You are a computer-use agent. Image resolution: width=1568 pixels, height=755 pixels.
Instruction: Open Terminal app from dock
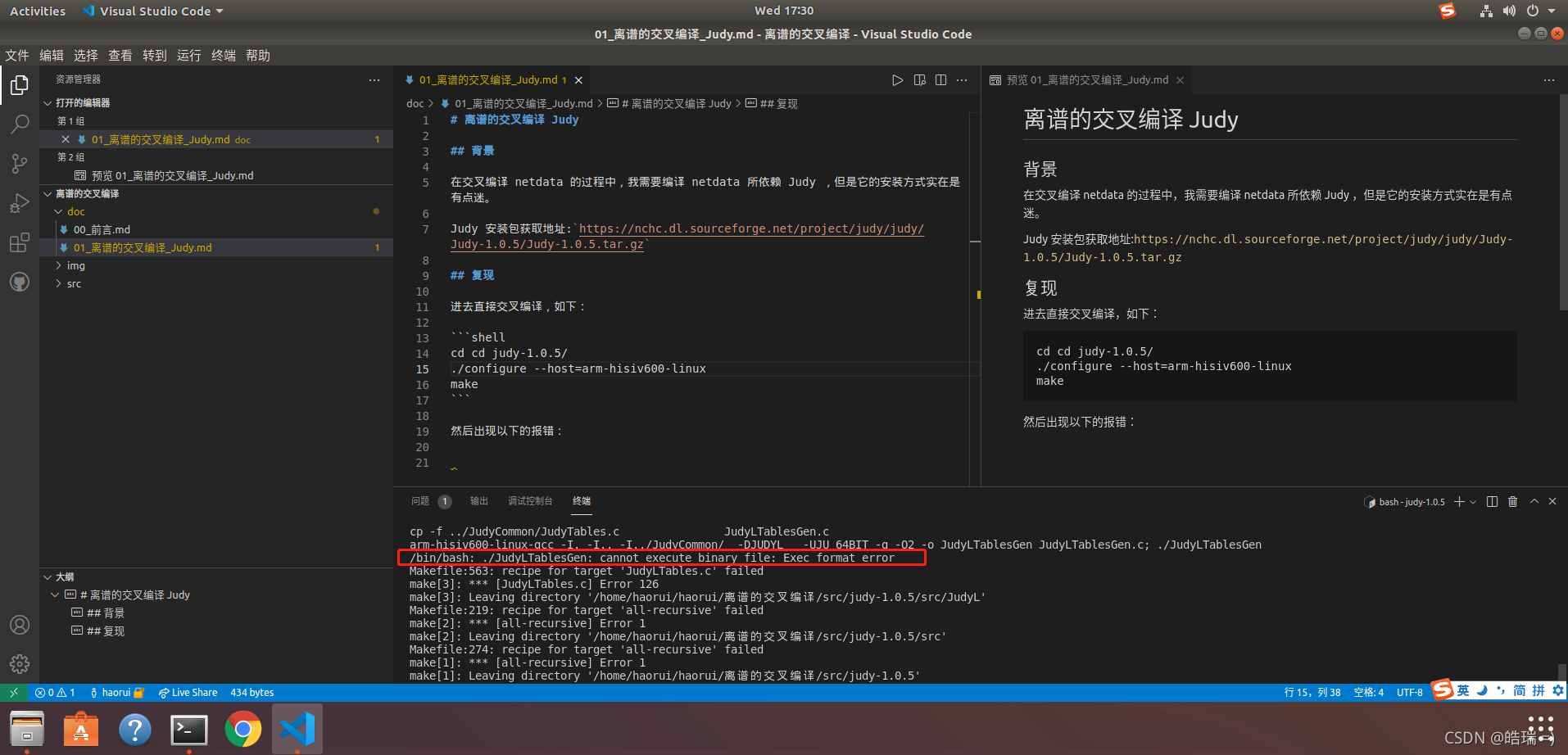pos(189,730)
